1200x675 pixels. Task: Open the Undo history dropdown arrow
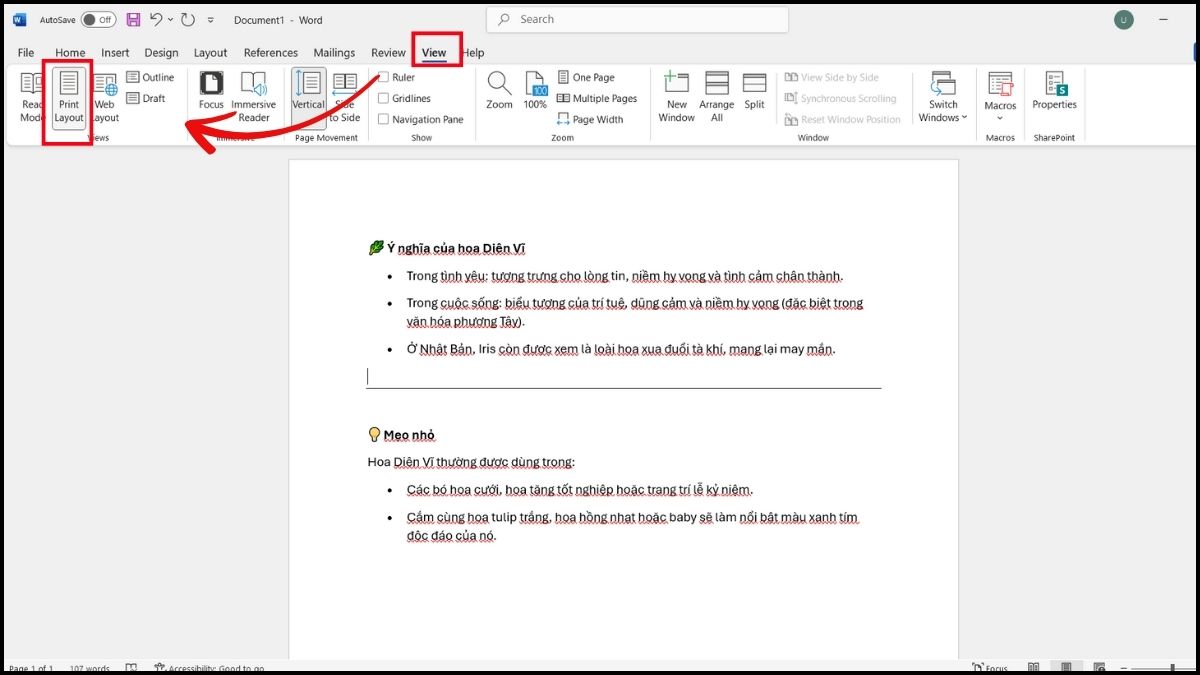[171, 19]
